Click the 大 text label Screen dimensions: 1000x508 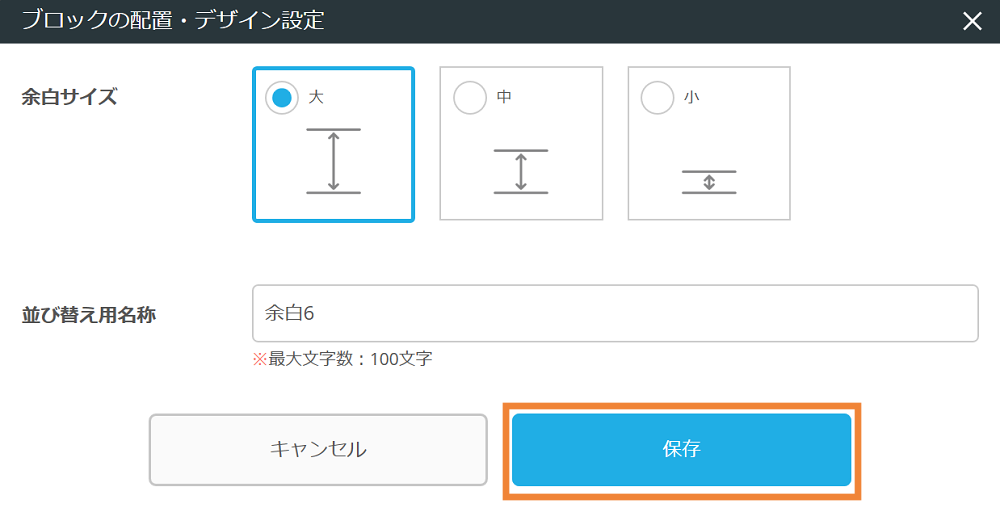(316, 98)
